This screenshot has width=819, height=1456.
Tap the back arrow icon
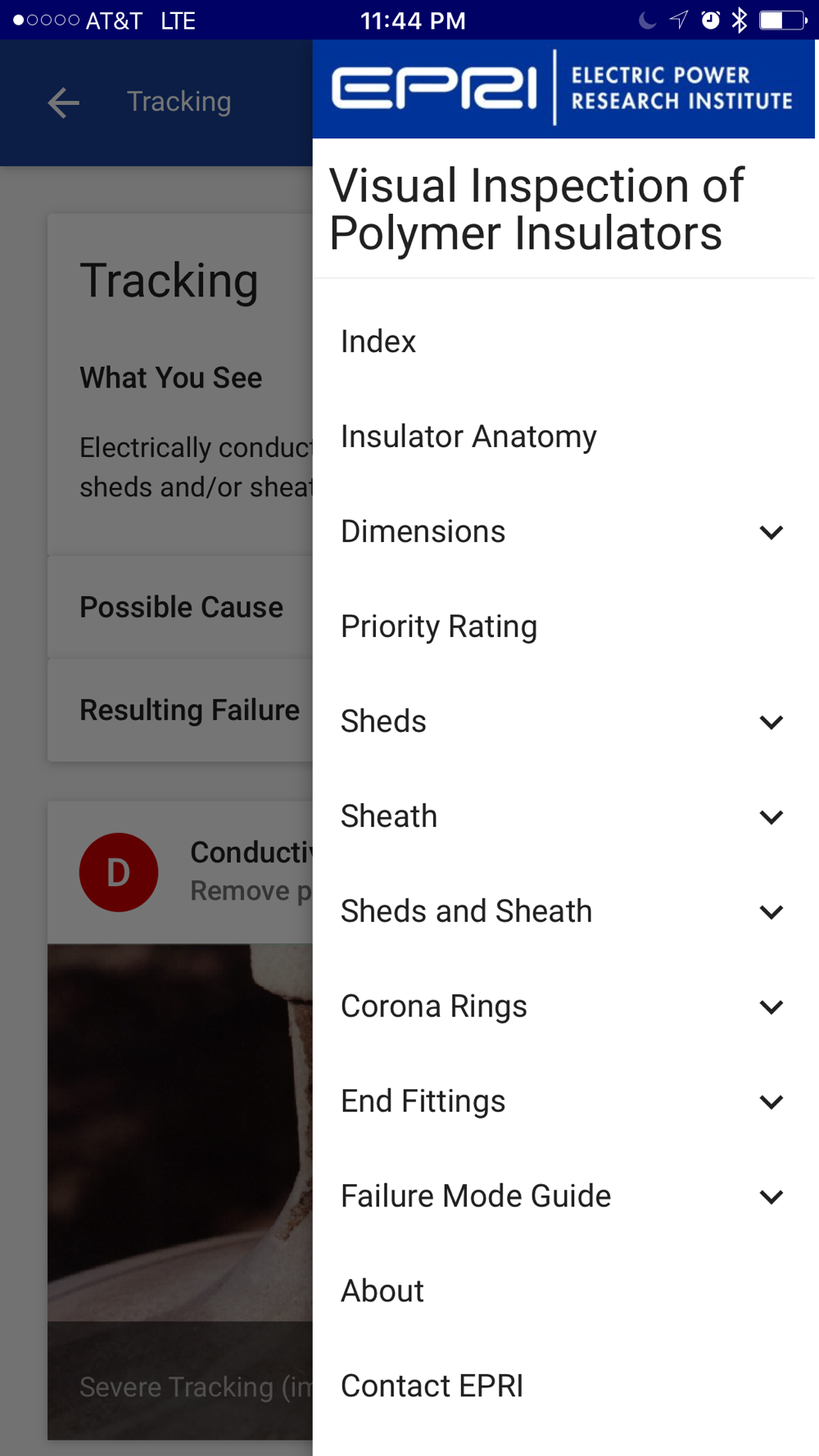tap(63, 102)
